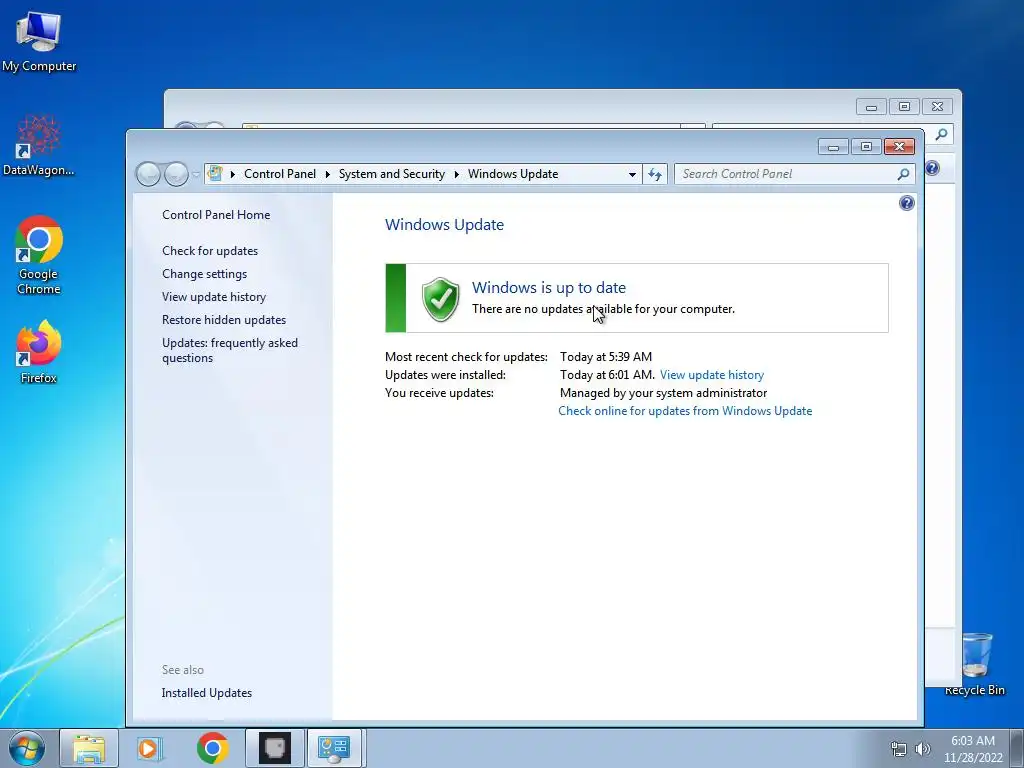Expand arrow after Control Panel breadcrumb
The image size is (1024, 768).
327,174
